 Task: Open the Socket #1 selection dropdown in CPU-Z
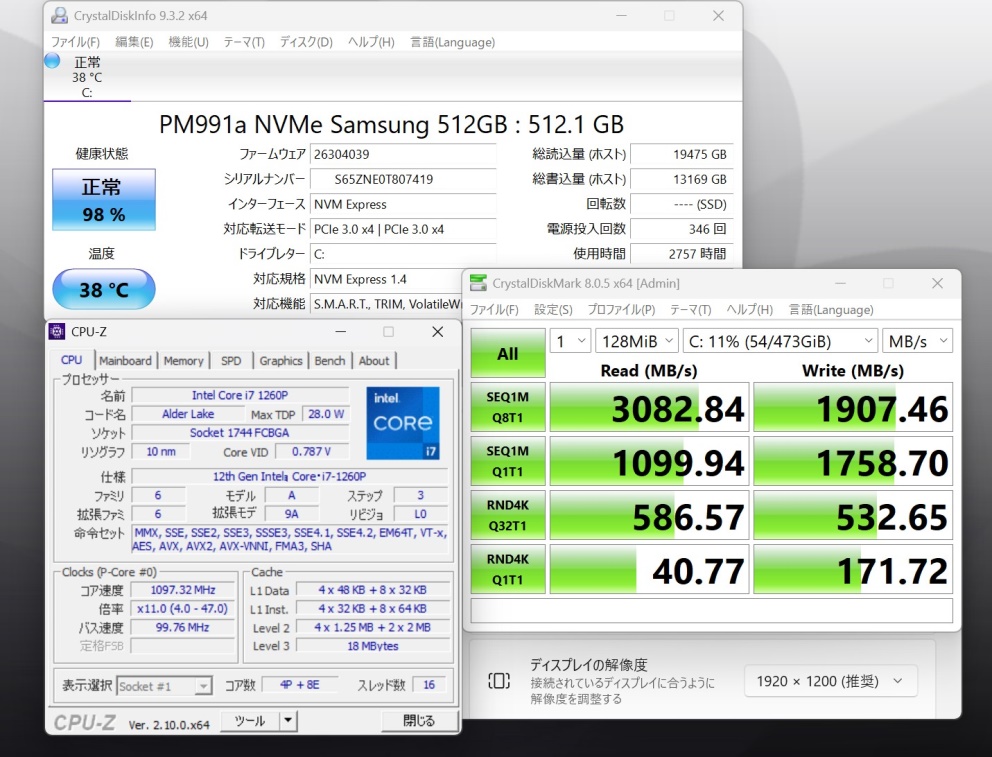click(164, 686)
